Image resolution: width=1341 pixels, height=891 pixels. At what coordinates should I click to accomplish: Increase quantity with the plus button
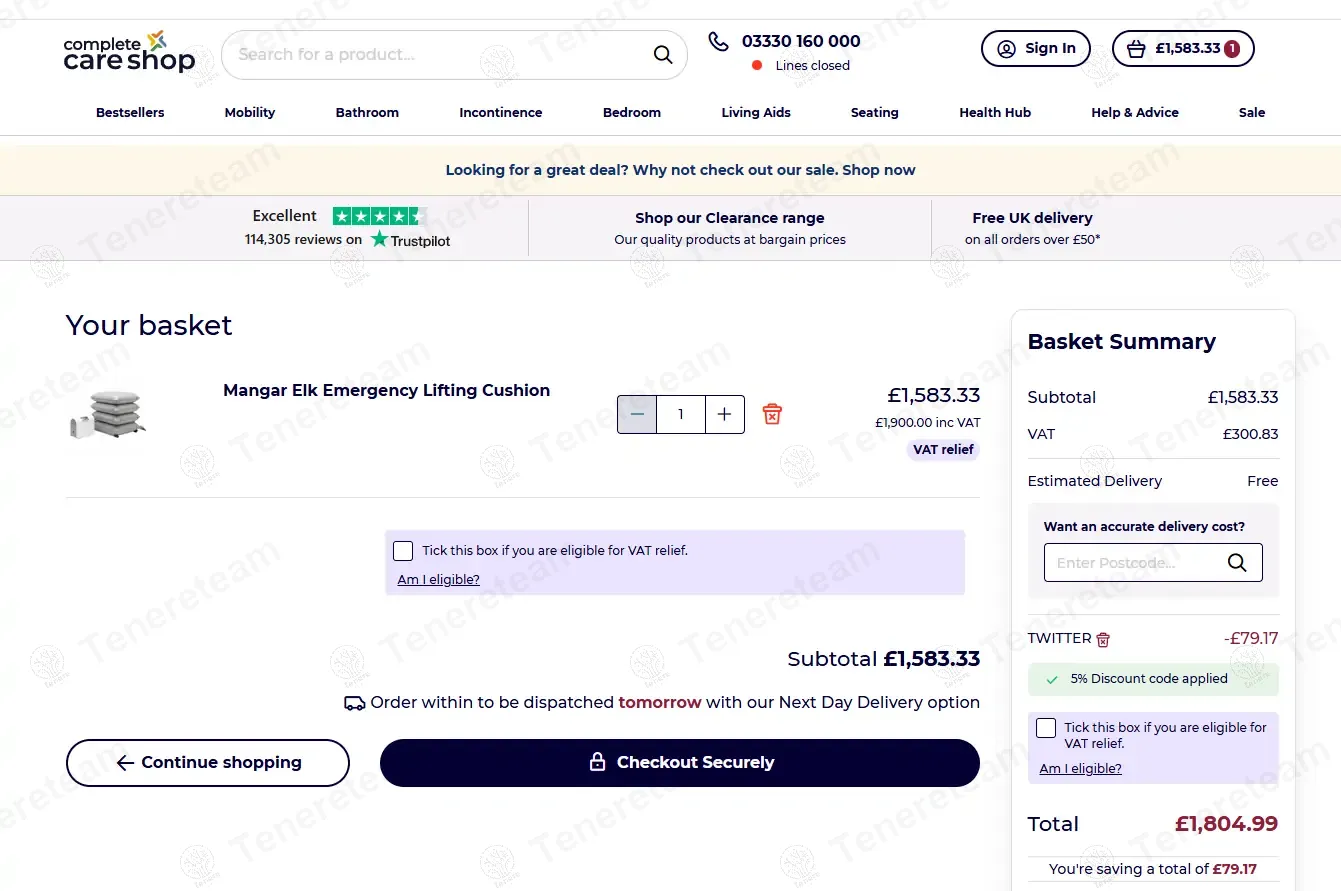click(x=725, y=414)
